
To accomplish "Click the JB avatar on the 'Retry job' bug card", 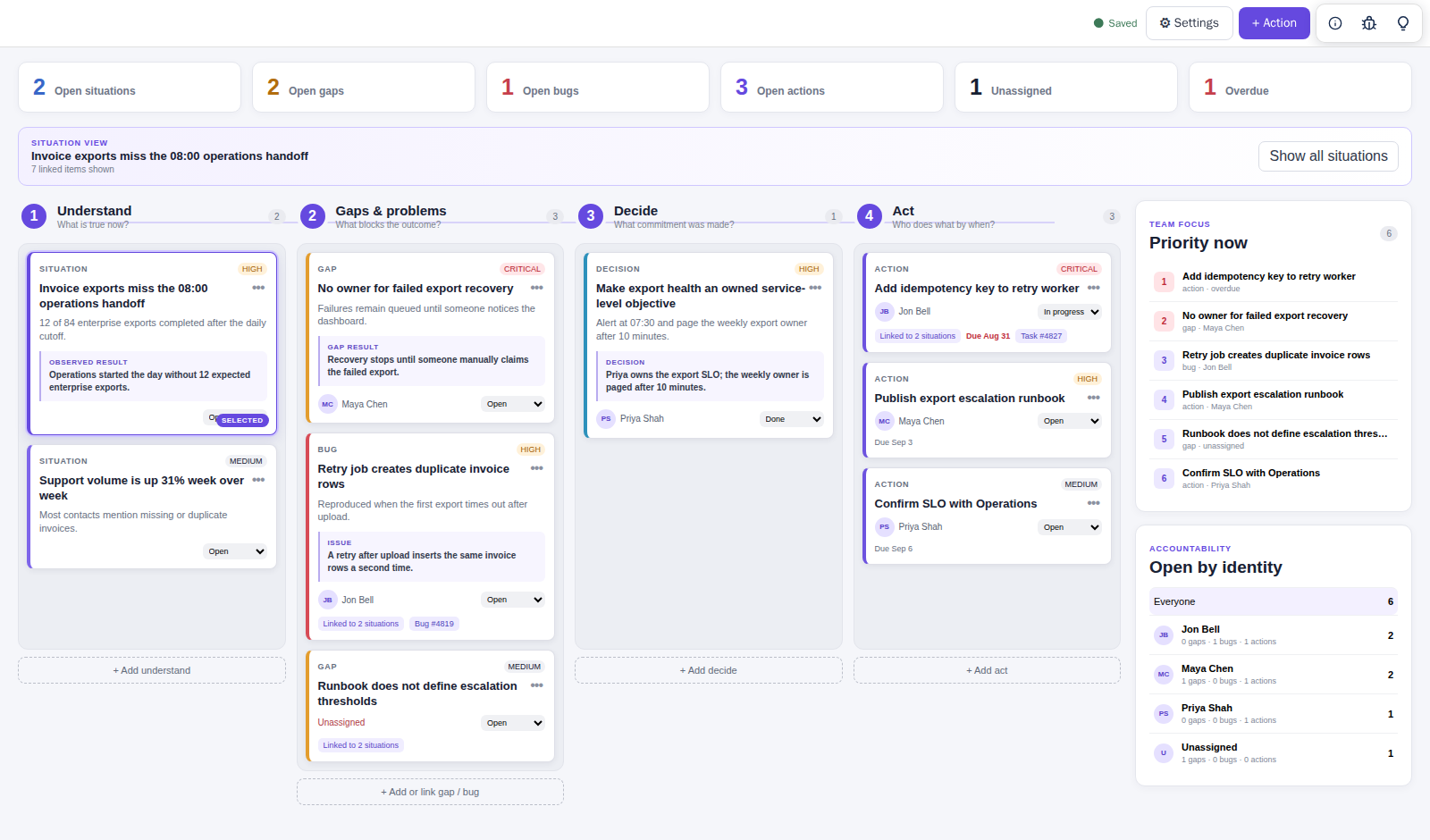I will [327, 600].
